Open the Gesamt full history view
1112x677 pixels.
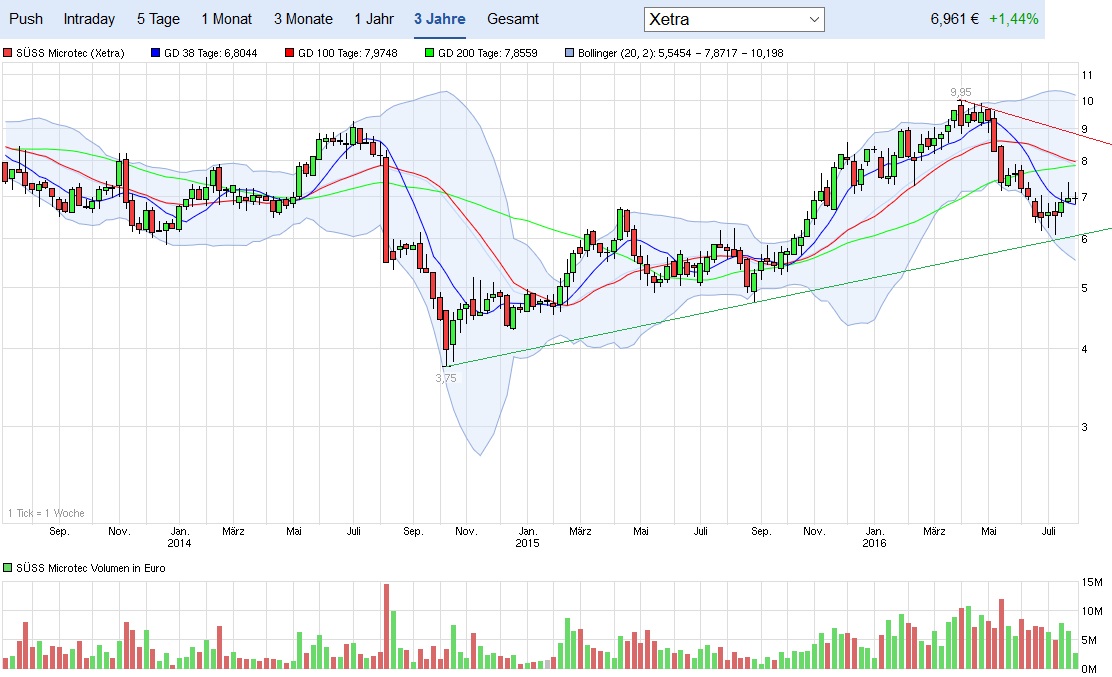[x=513, y=19]
